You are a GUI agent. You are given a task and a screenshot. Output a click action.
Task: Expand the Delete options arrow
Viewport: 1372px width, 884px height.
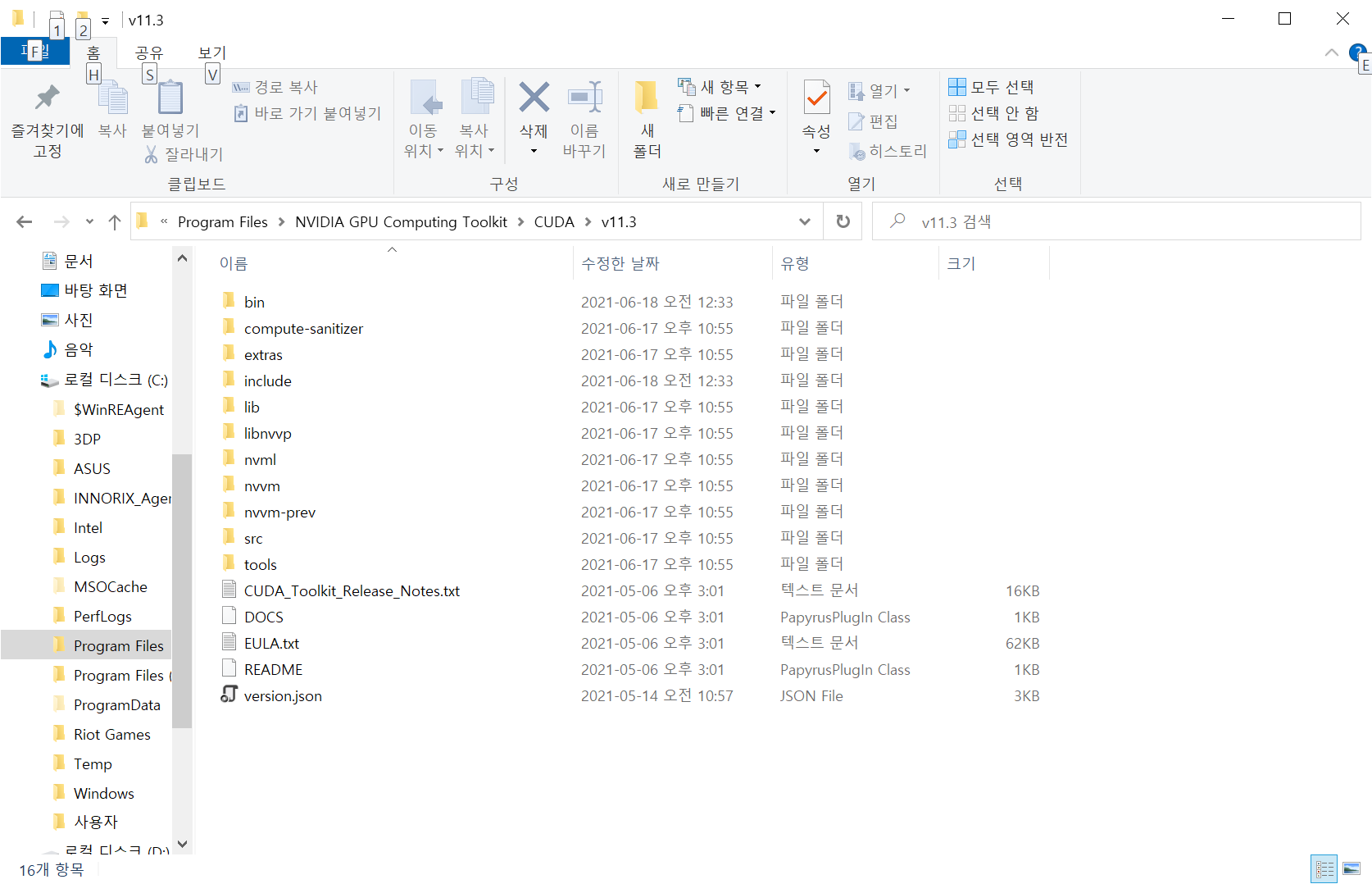534,151
